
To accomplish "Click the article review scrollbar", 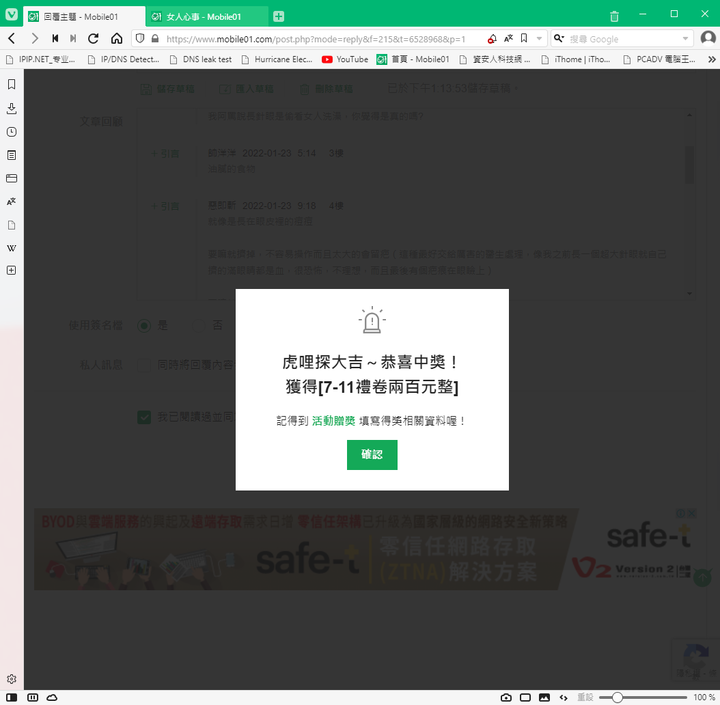I will [689, 165].
